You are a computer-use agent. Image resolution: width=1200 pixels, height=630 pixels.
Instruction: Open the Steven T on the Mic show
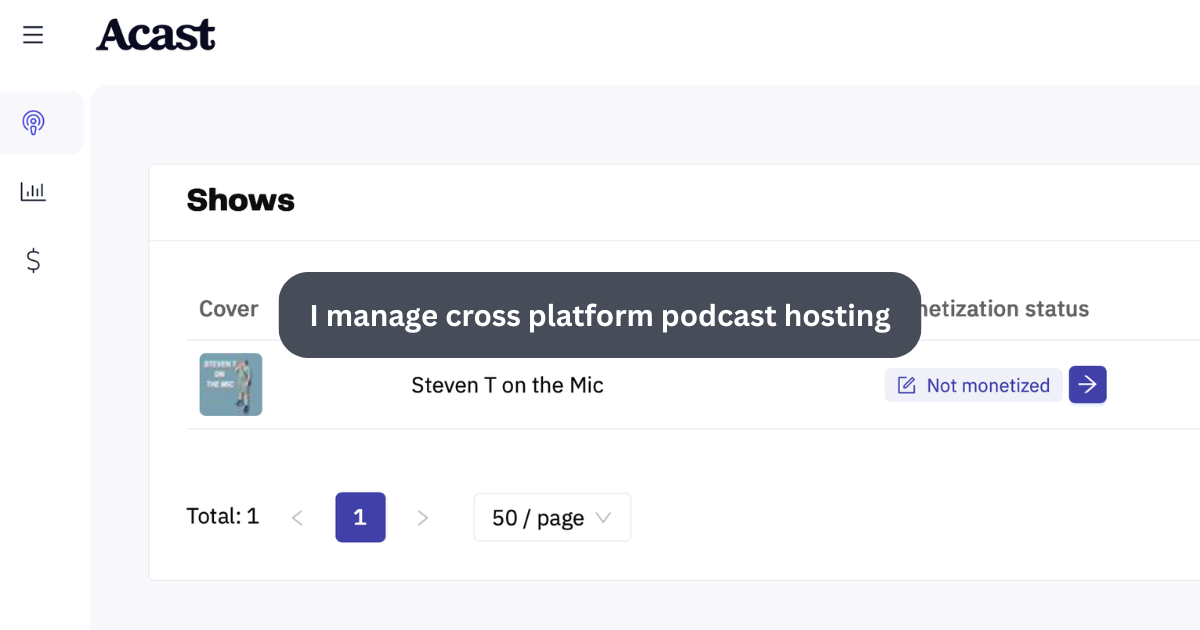[507, 385]
